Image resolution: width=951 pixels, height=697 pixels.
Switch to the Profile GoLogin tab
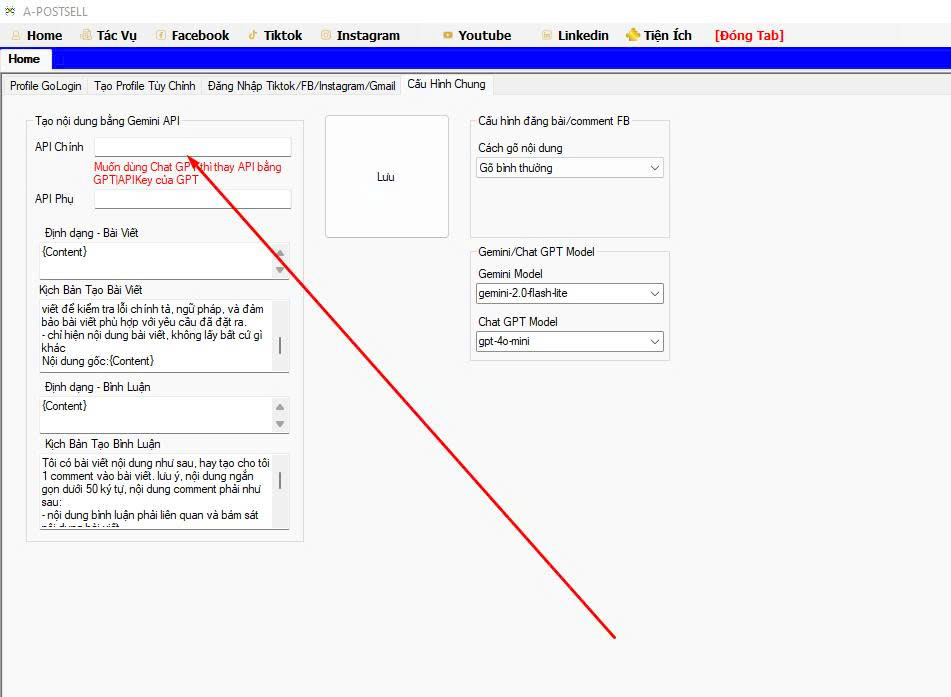[x=46, y=86]
